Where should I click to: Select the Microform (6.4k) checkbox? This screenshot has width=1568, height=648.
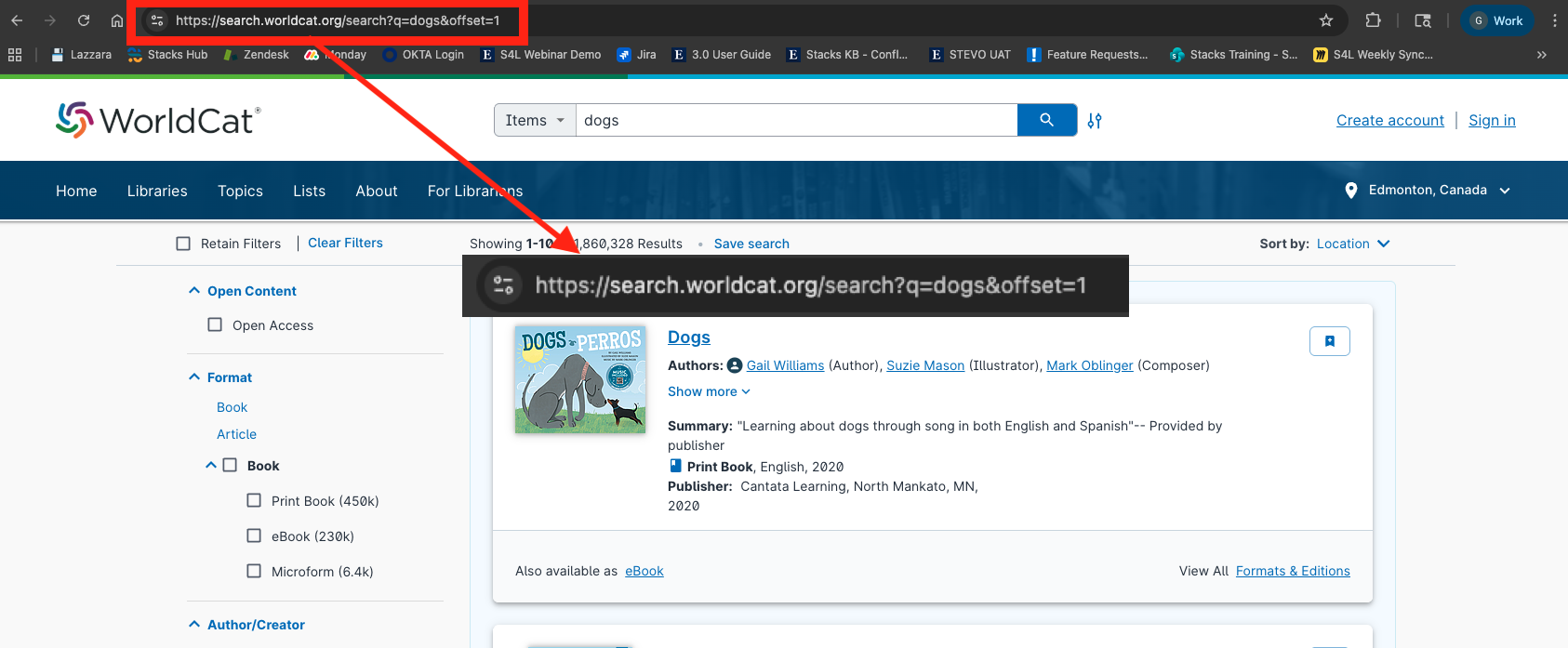(254, 571)
